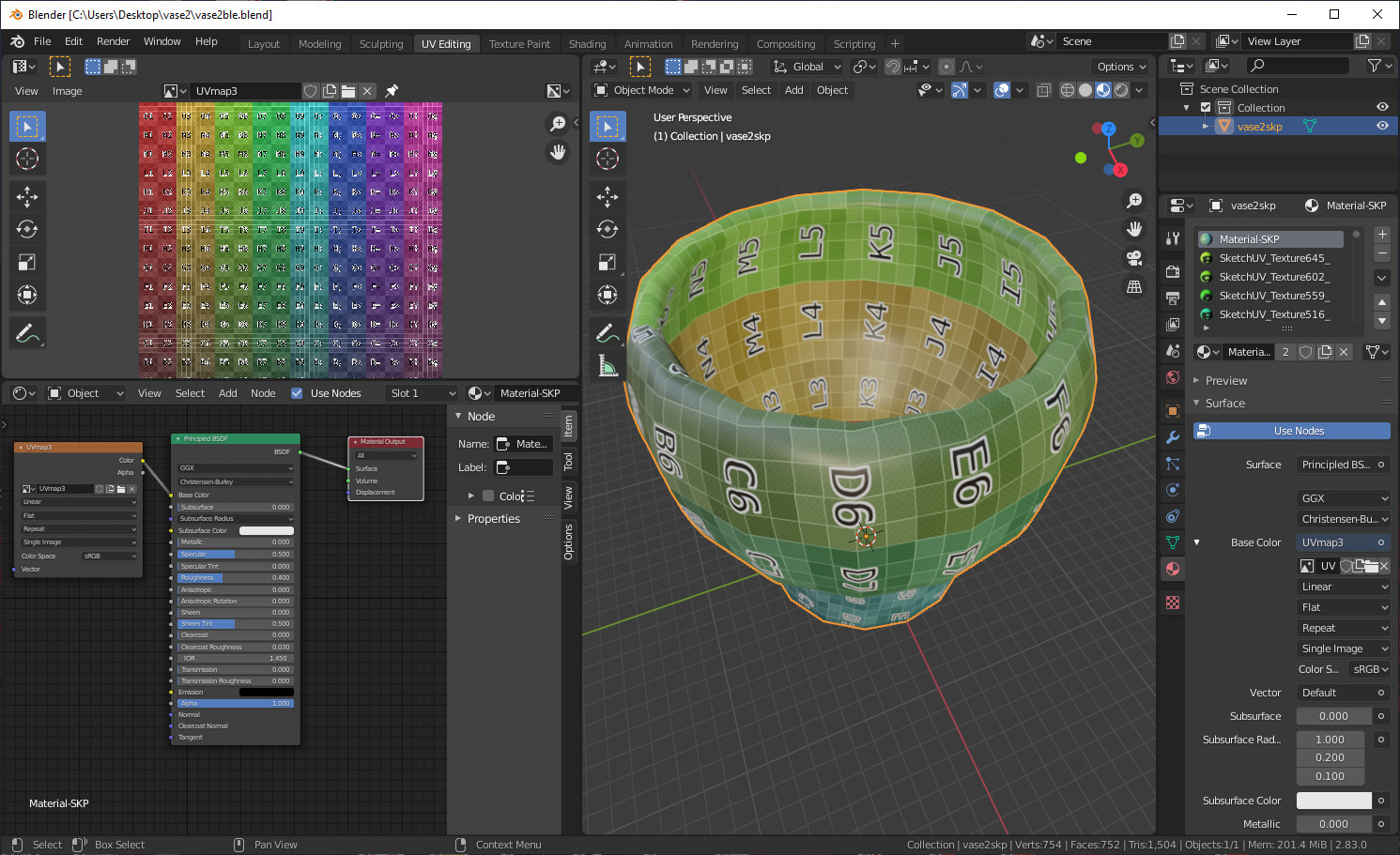This screenshot has height=855, width=1400.
Task: Uncheck the Use Nodes checkbox
Action: (297, 393)
